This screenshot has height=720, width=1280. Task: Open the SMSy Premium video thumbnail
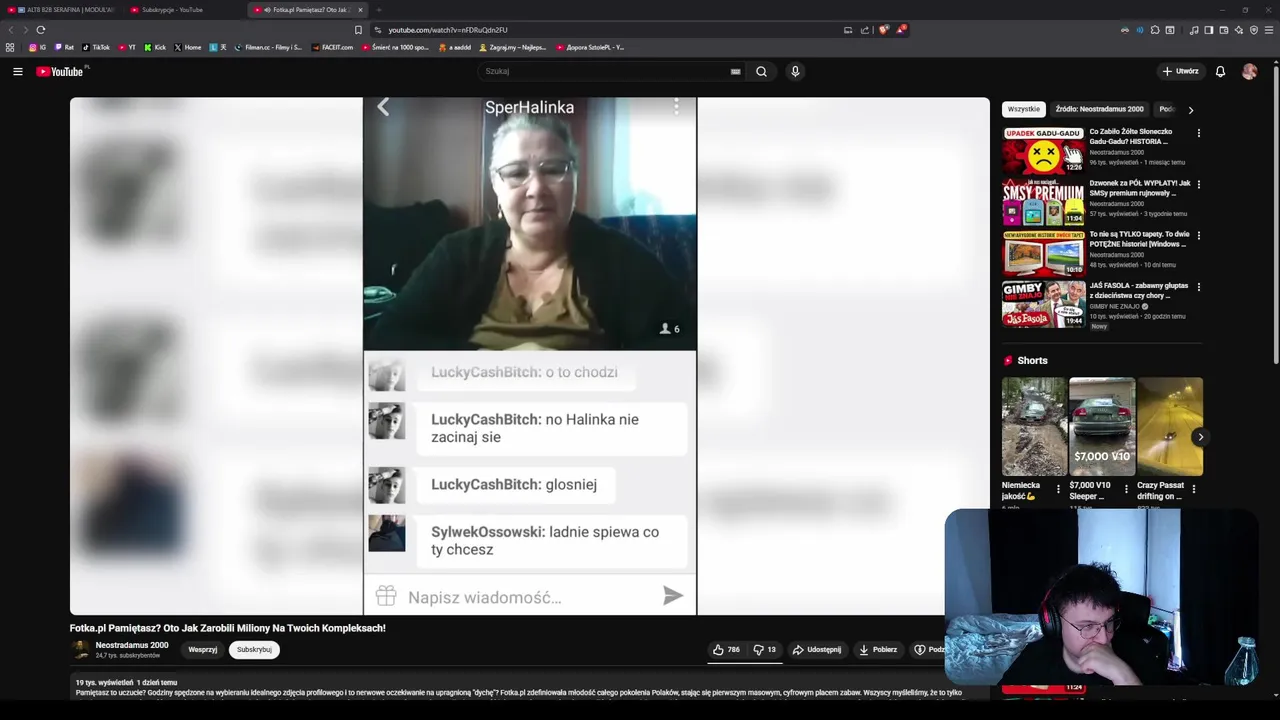(x=1043, y=201)
